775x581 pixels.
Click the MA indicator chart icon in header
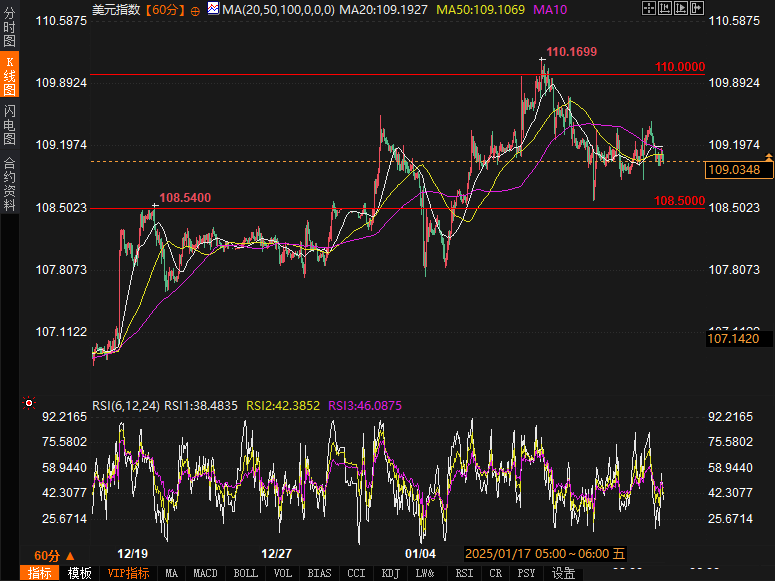click(213, 8)
